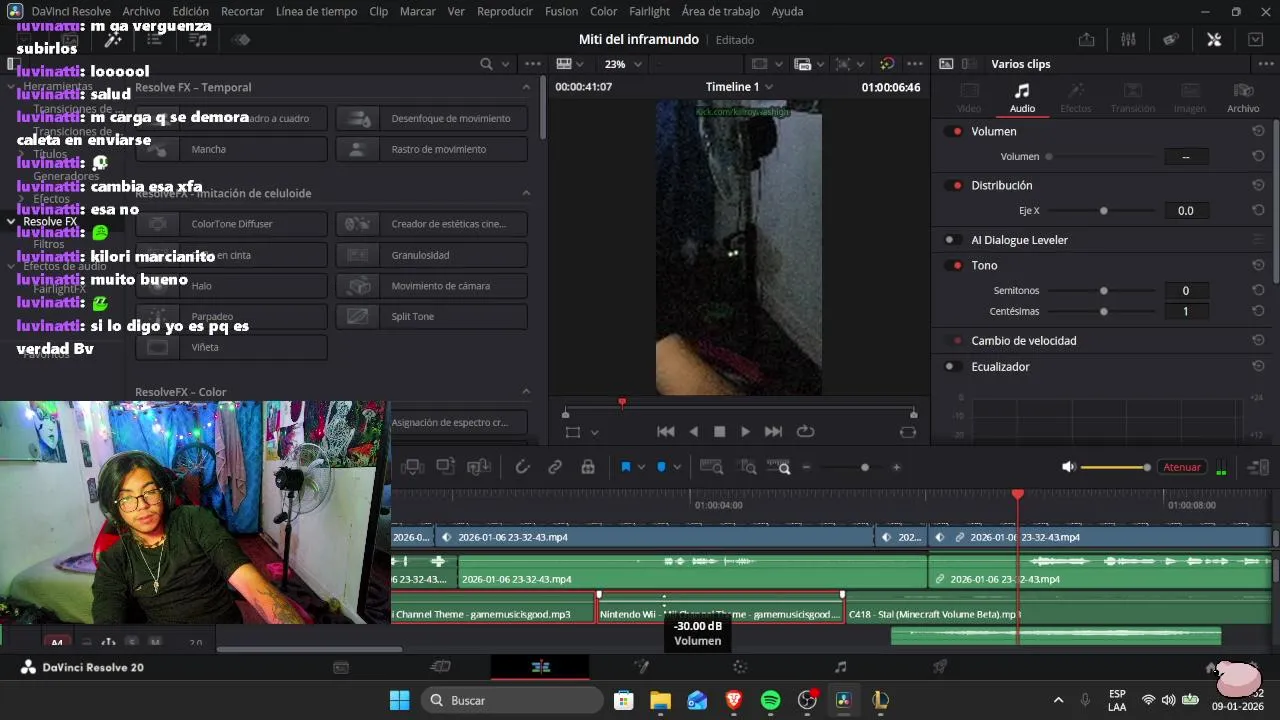Toggle timeline snapping magnet icon

point(522,467)
